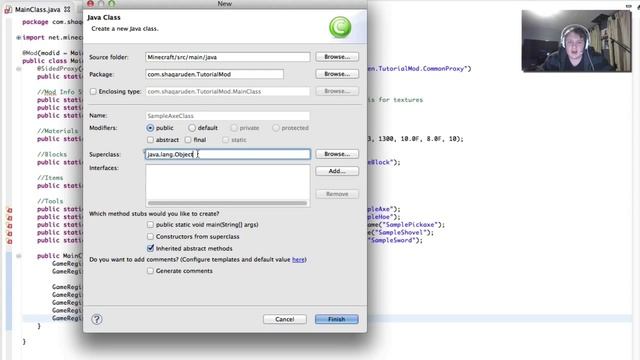
Task: Click Finish to create the class
Action: (337, 319)
